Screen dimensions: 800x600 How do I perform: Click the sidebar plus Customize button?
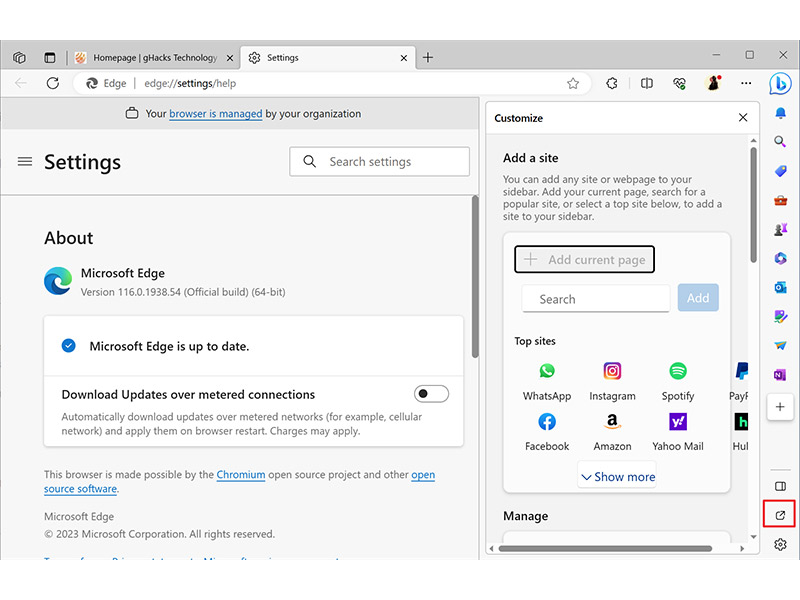point(780,407)
